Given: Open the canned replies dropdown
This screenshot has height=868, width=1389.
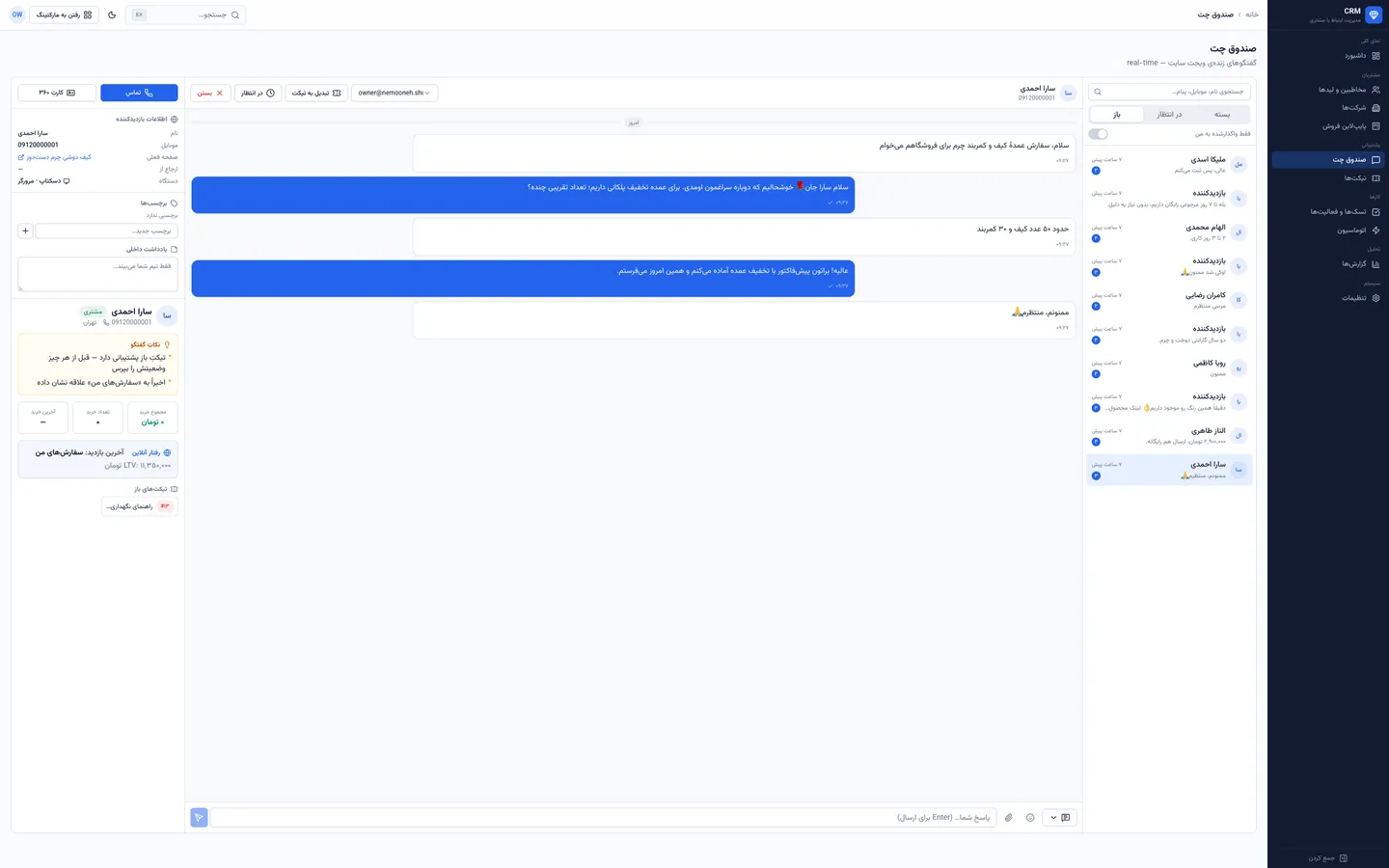Looking at the screenshot, I should [1059, 818].
